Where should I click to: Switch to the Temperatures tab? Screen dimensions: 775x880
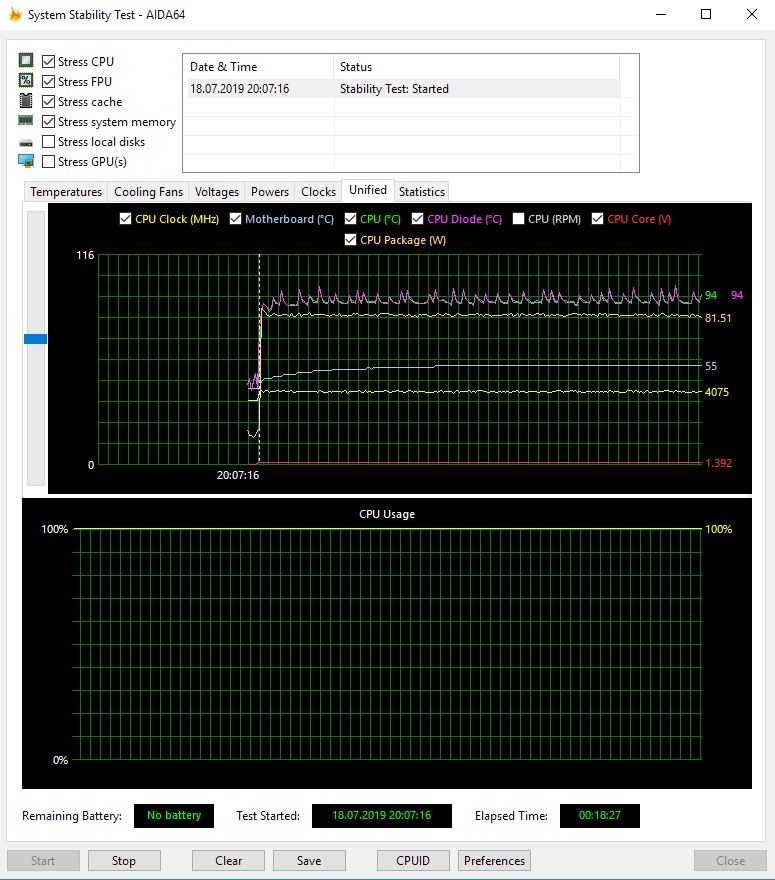(66, 191)
